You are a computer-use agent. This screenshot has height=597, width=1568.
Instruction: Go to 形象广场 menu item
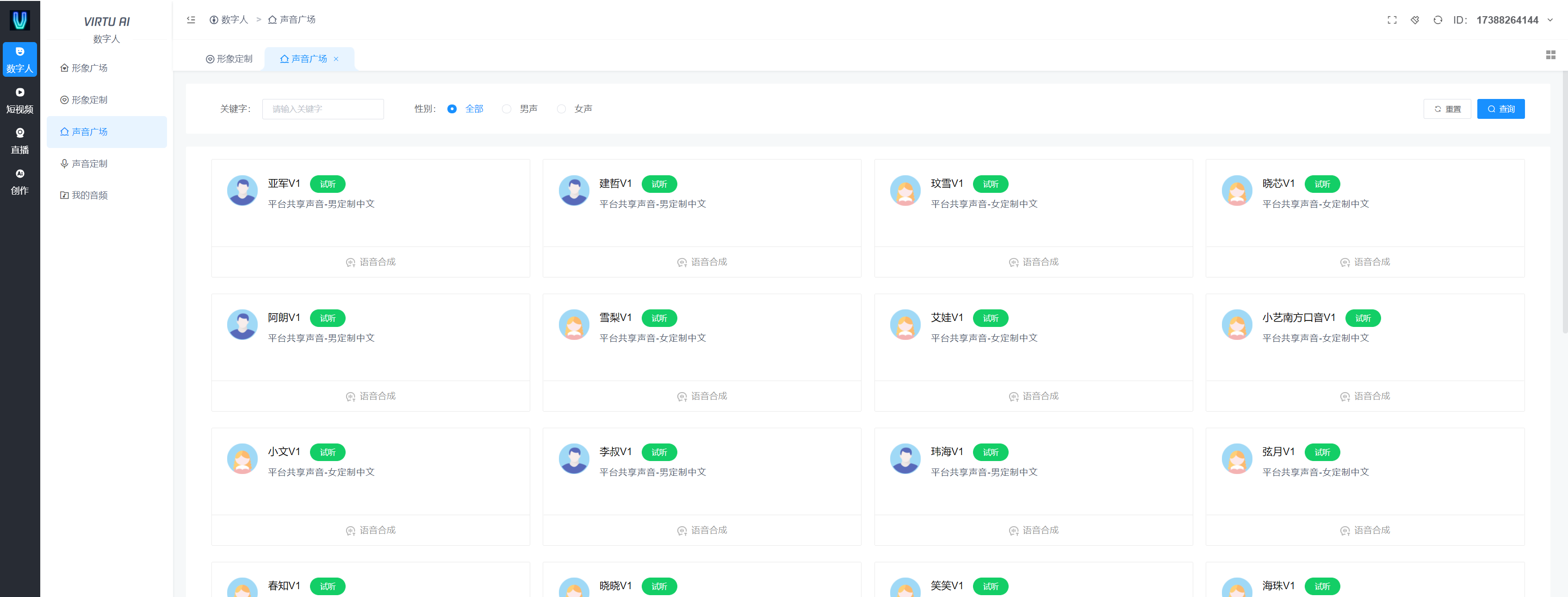tap(106, 68)
